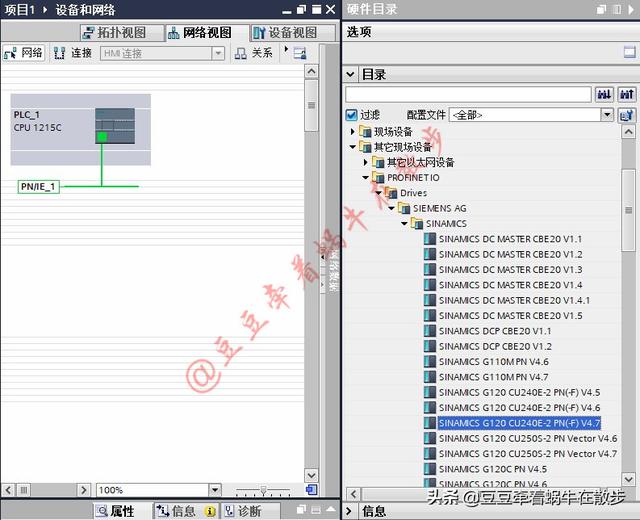Click the icon at right of 选项 panel

(x=629, y=52)
